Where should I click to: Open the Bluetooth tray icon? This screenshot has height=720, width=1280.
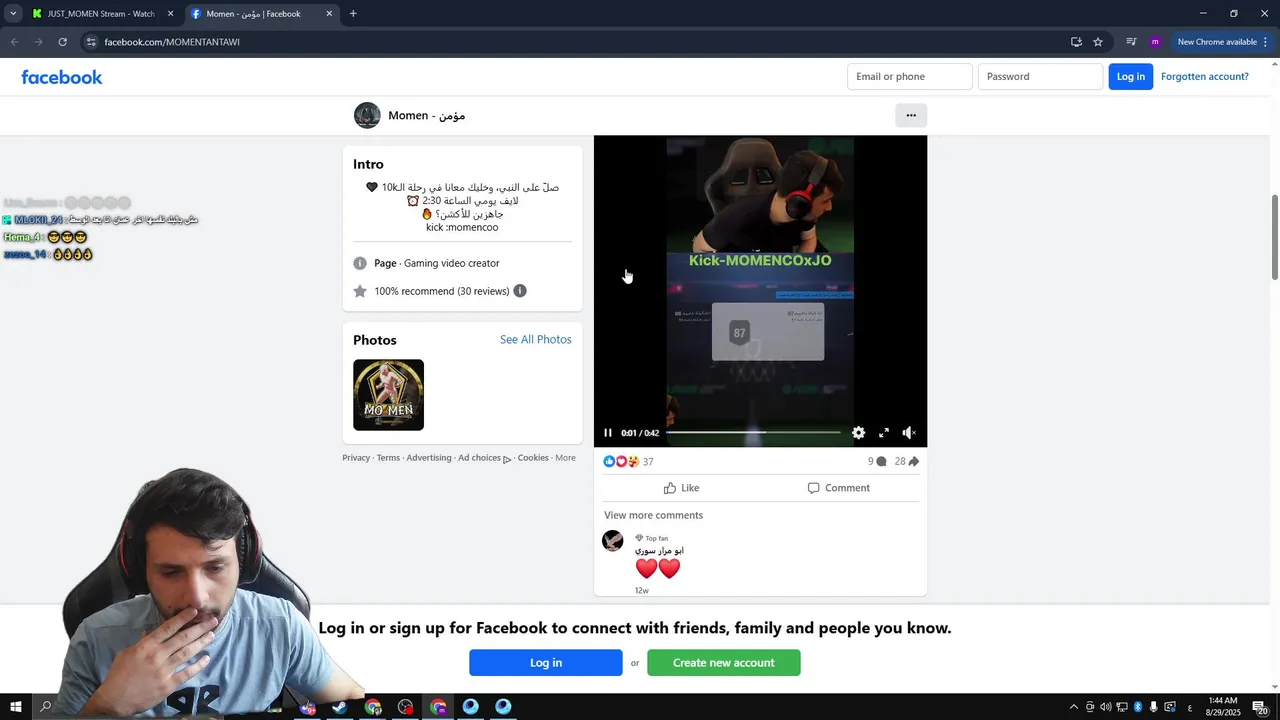coord(1138,707)
